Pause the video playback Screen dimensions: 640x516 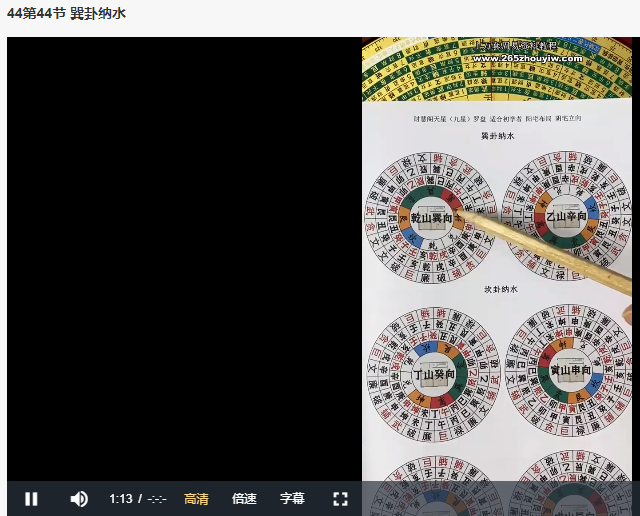point(31,498)
